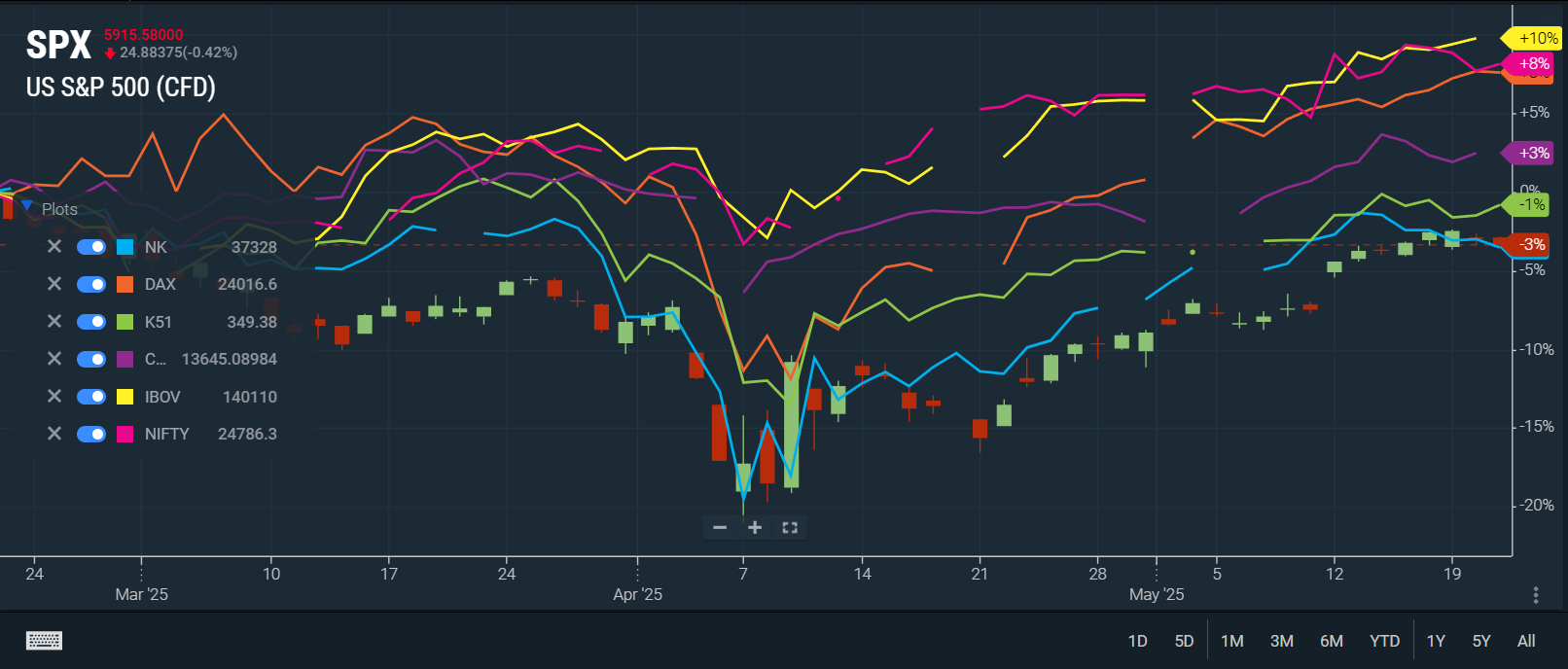The image size is (1568, 669).
Task: Switch off the NIFTY plot toggle
Action: (91, 434)
